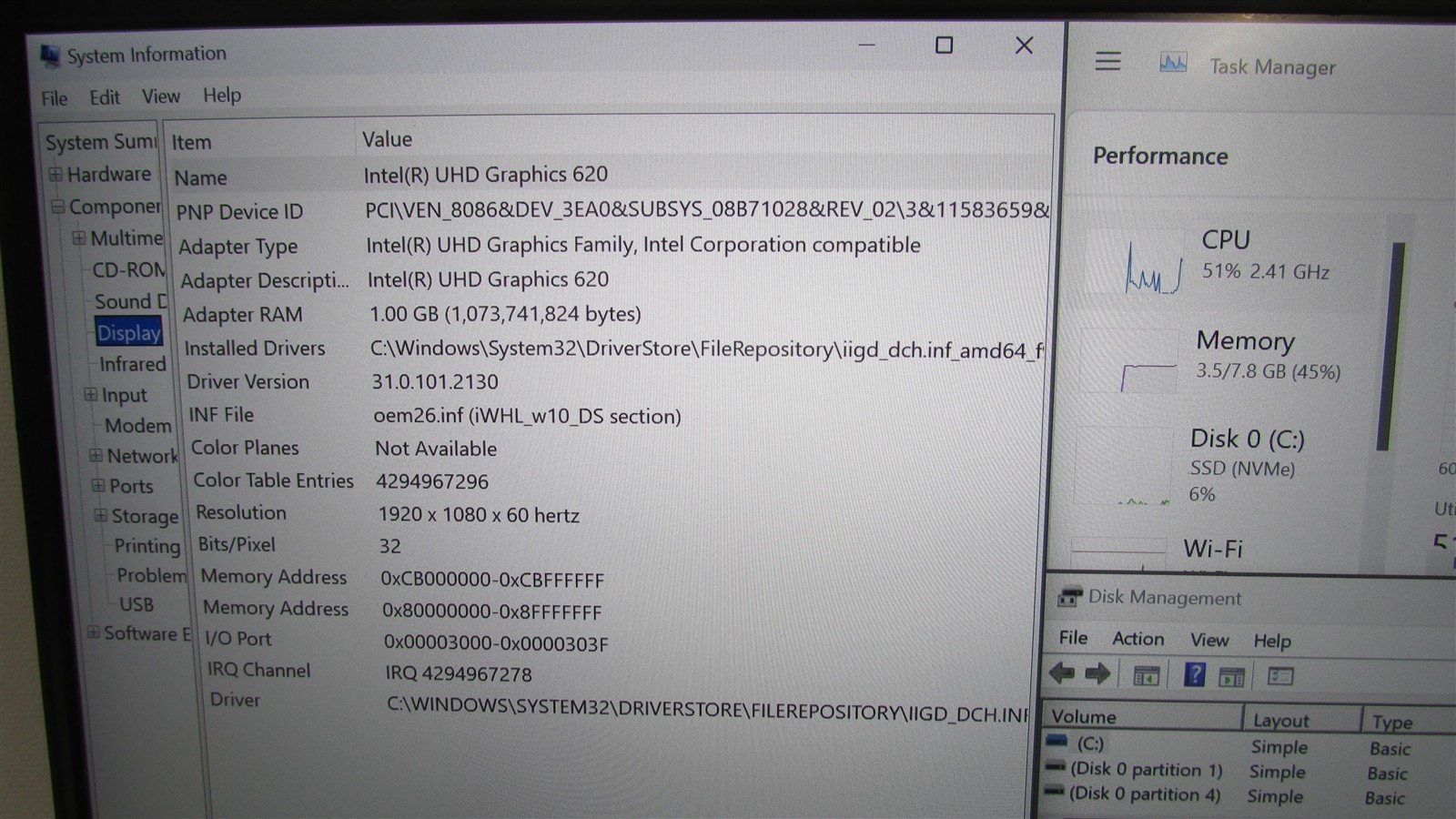The image size is (1456, 819).
Task: Select the INF File oem26.inf row
Action: click(616, 415)
